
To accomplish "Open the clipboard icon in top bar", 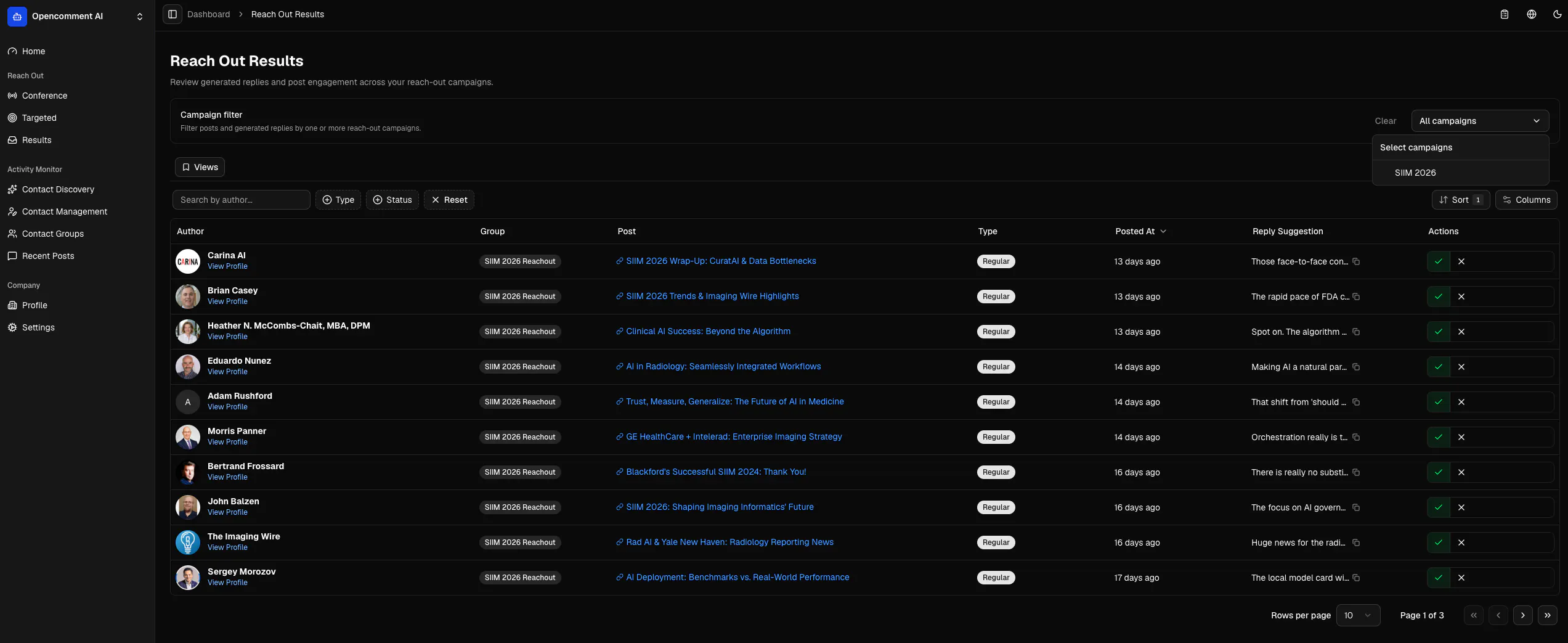I will (x=1505, y=14).
